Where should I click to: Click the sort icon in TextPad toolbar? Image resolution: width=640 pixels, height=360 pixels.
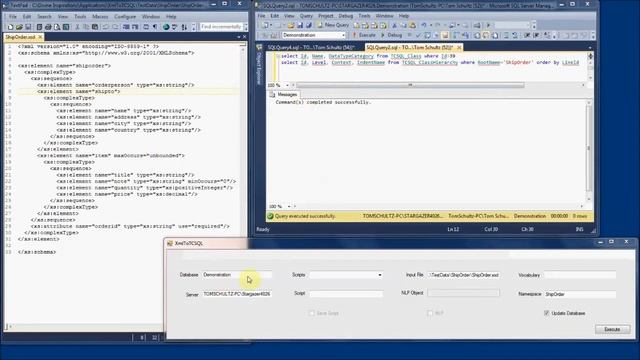184,27
